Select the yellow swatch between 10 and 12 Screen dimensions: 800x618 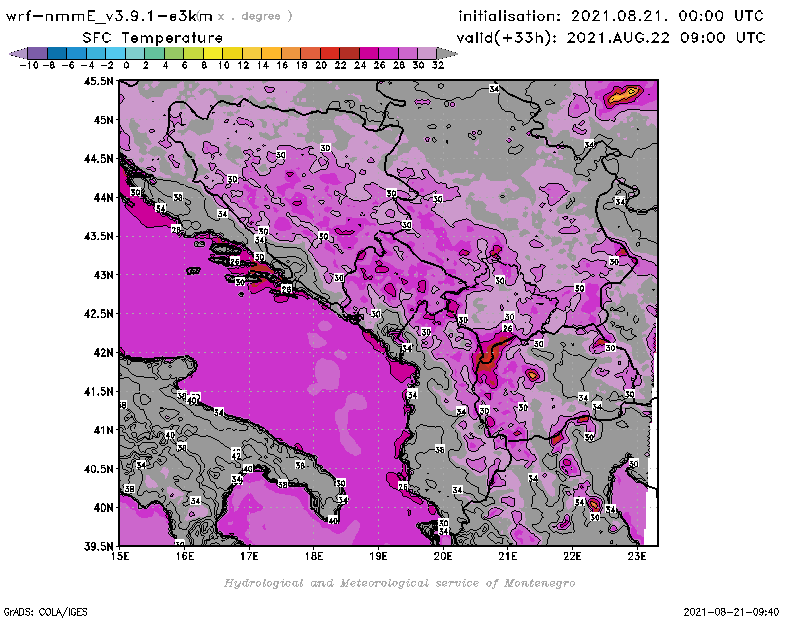tap(232, 52)
